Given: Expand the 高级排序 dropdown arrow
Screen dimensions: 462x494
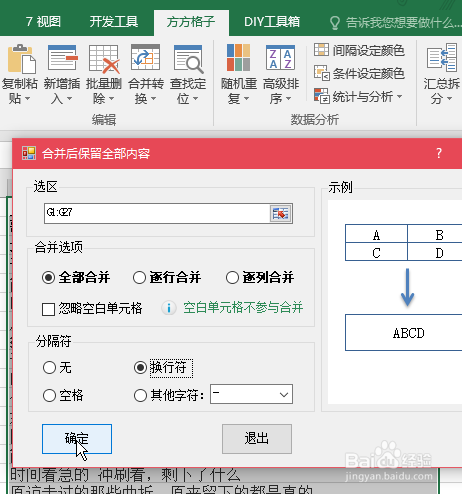Looking at the screenshot, I should (289, 99).
